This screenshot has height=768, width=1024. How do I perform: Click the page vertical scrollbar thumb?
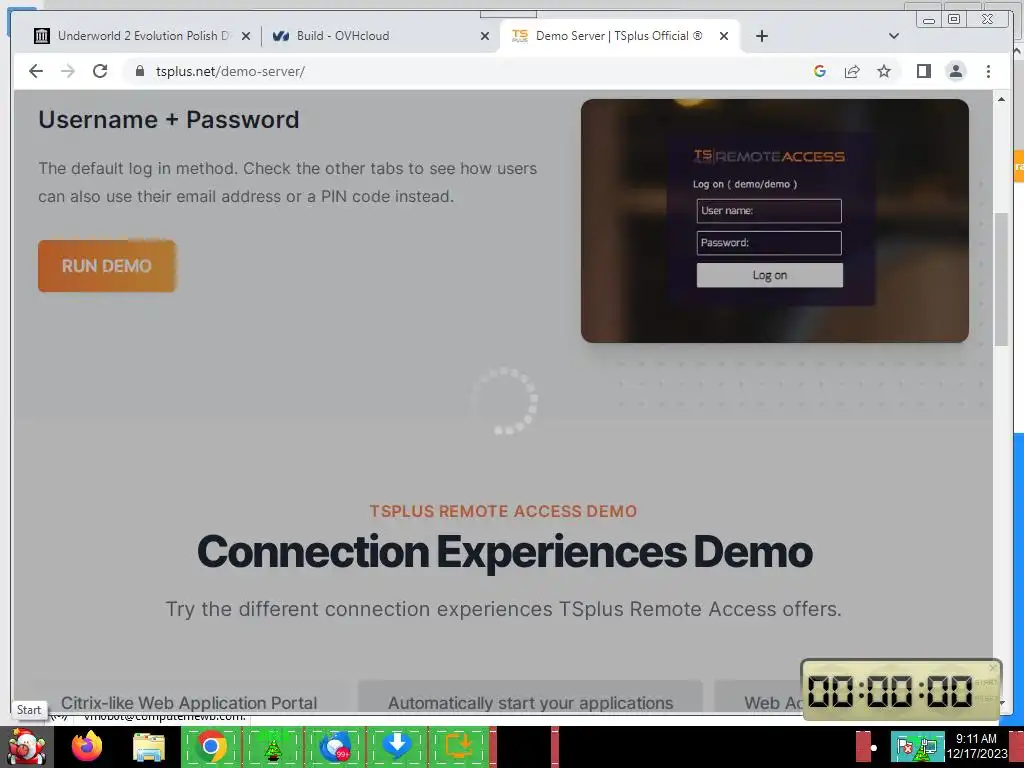tap(1001, 279)
